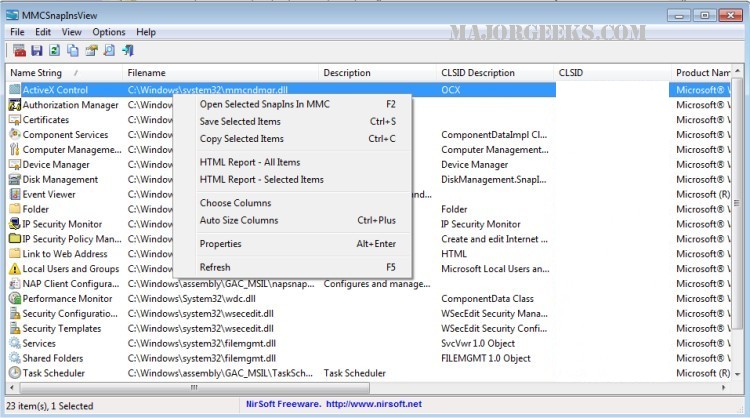Click the MMCSnapInsView title bar app icon

[12, 15]
